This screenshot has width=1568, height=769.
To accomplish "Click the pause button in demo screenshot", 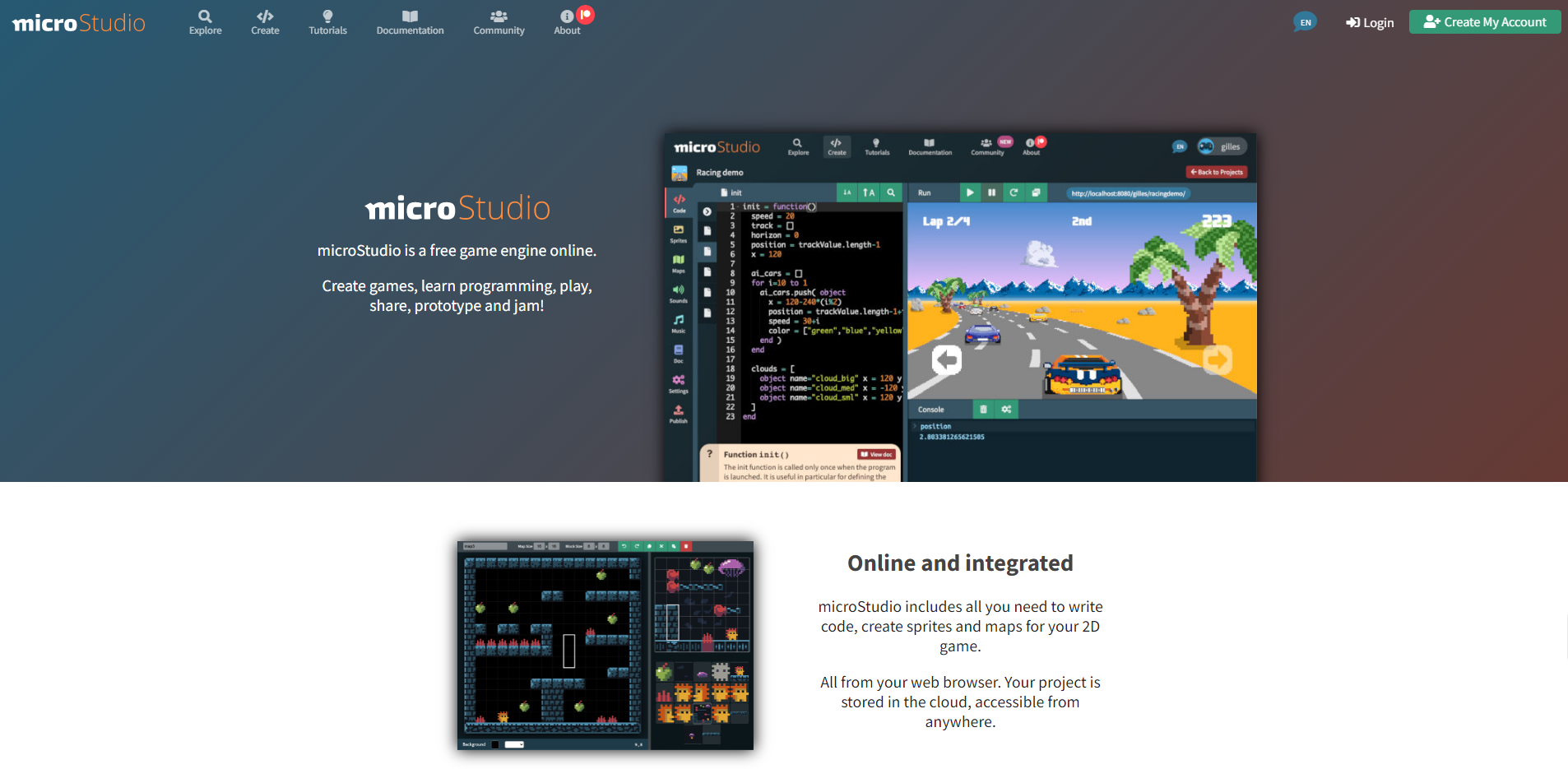I will (992, 192).
